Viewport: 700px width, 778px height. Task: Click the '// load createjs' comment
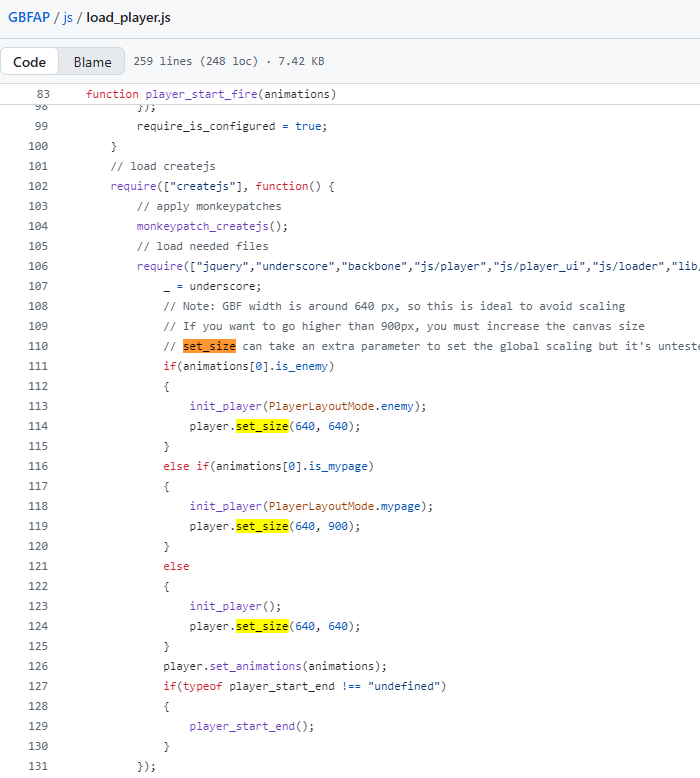(x=163, y=166)
